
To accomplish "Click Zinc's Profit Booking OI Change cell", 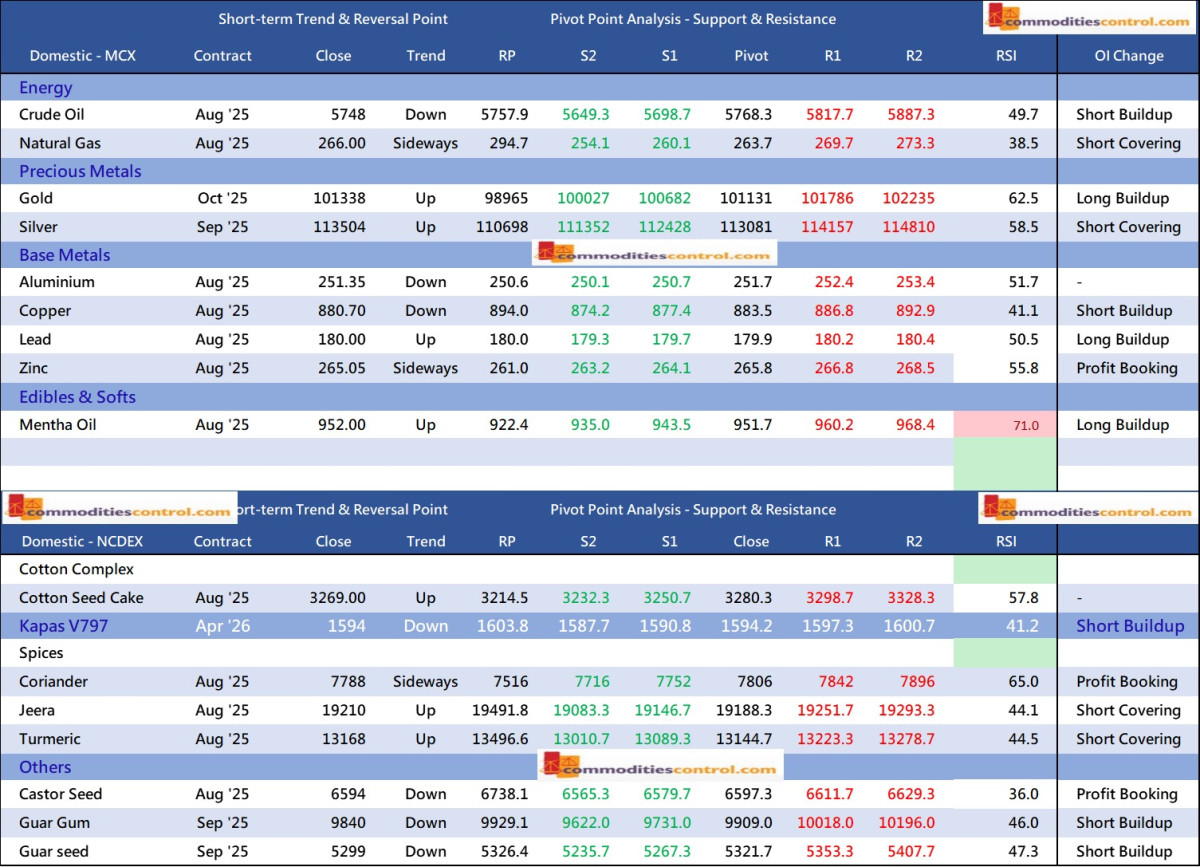I will tap(1127, 368).
